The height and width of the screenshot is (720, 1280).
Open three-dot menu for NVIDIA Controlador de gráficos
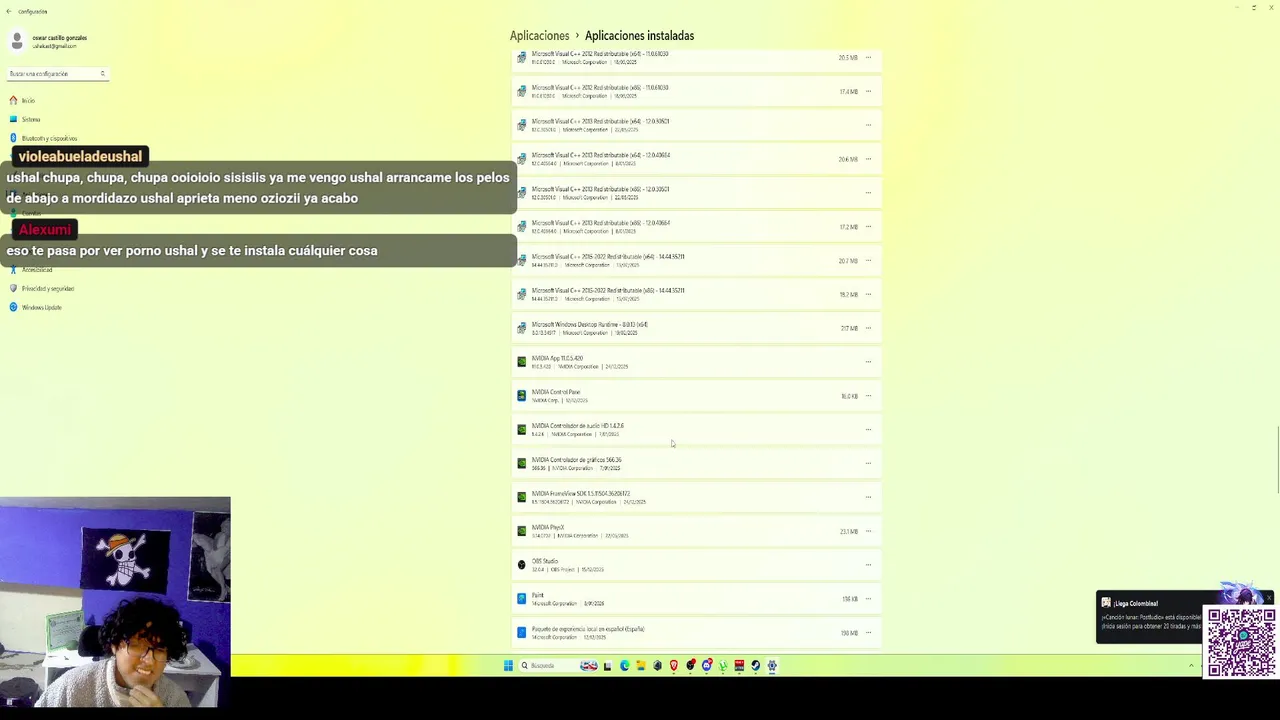coord(868,464)
